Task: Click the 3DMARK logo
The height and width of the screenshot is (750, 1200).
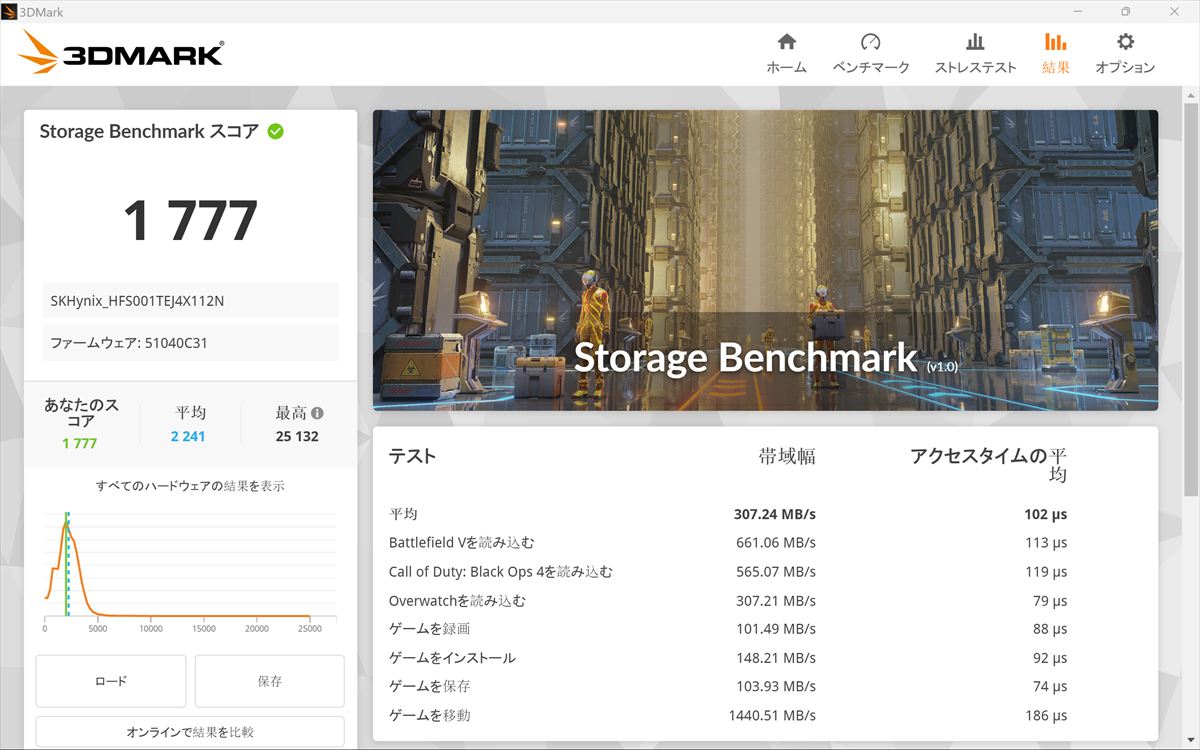Action: click(120, 52)
